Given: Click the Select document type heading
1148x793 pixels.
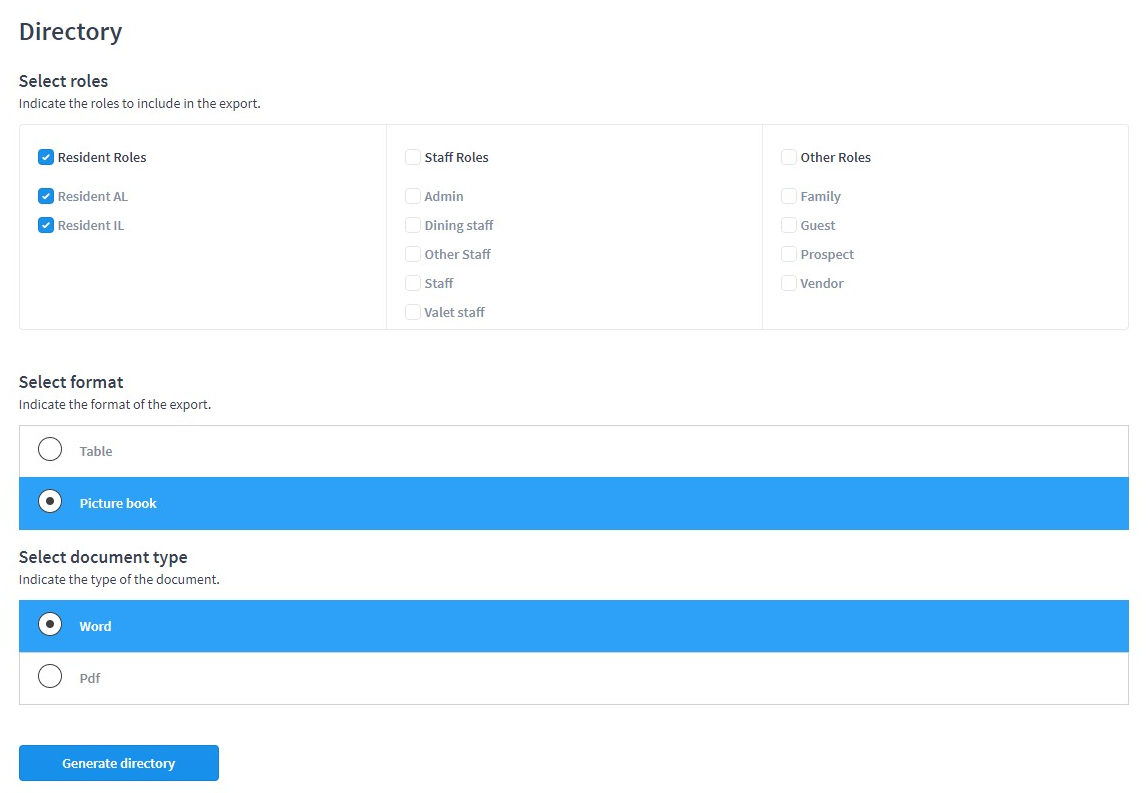Looking at the screenshot, I should pyautogui.click(x=103, y=557).
